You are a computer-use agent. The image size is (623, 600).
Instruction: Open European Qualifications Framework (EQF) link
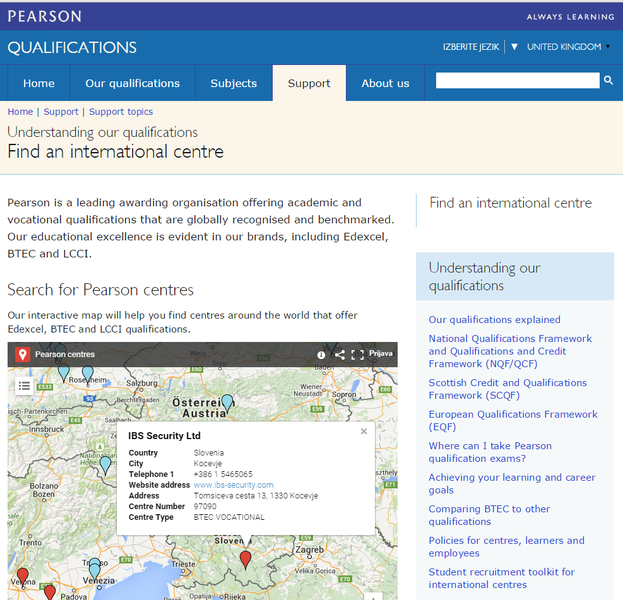click(x=513, y=420)
